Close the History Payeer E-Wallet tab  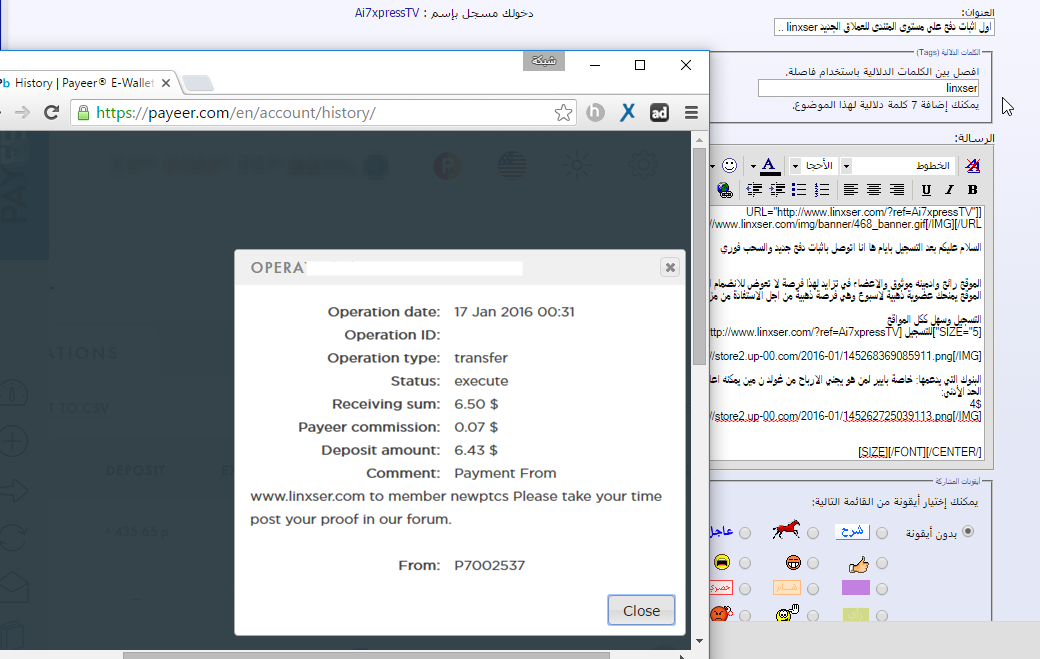(166, 83)
